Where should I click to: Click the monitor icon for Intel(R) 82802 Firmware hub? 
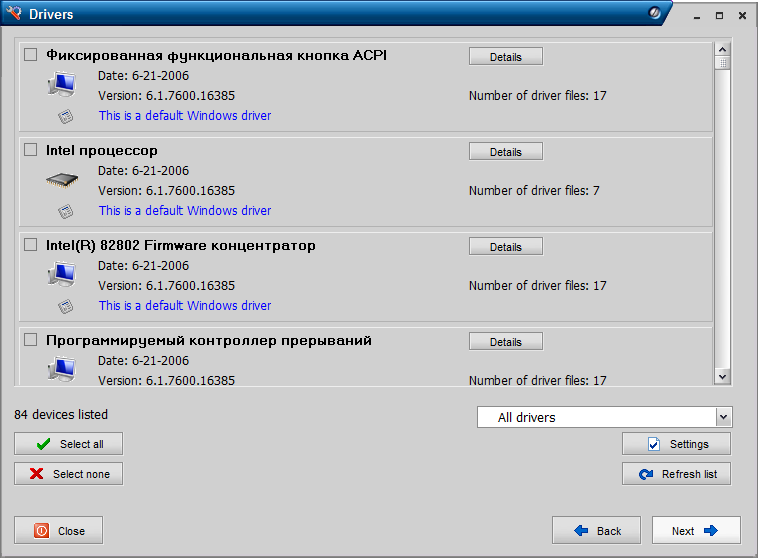tap(62, 274)
